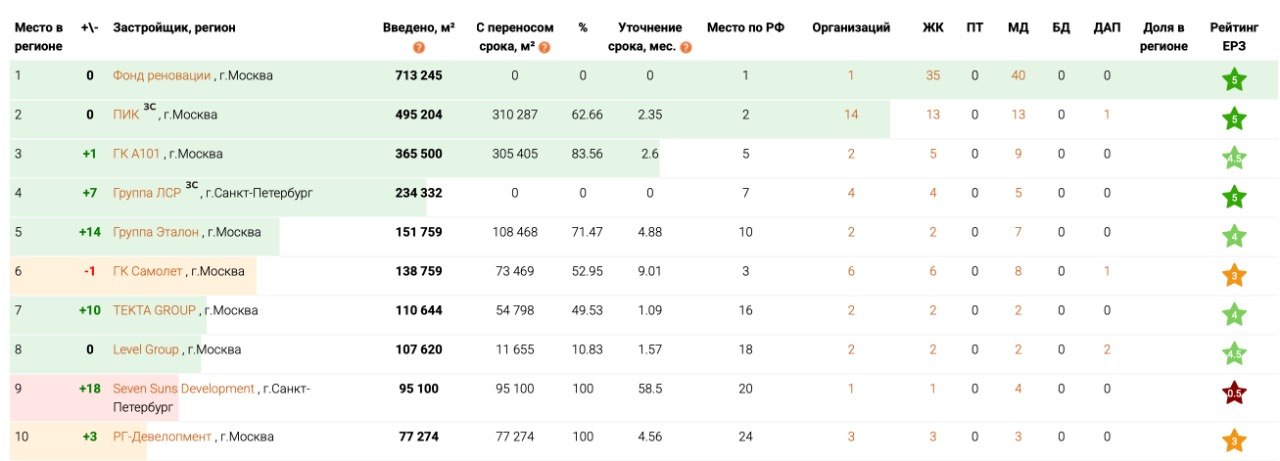The height and width of the screenshot is (461, 1280).
Task: Click the dark red 0.5 star for Seven Suns Development
Action: point(1234,393)
